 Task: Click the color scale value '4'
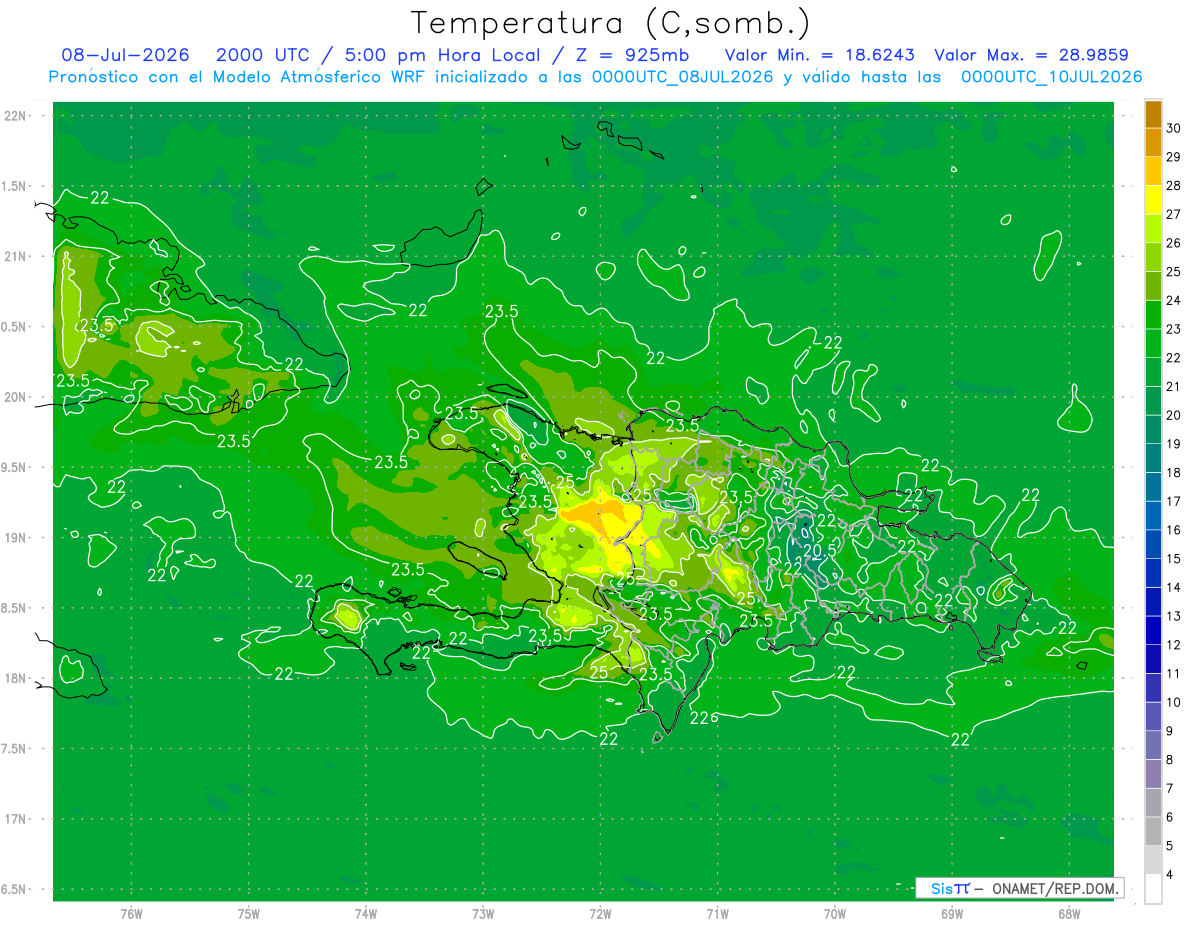point(1171,874)
